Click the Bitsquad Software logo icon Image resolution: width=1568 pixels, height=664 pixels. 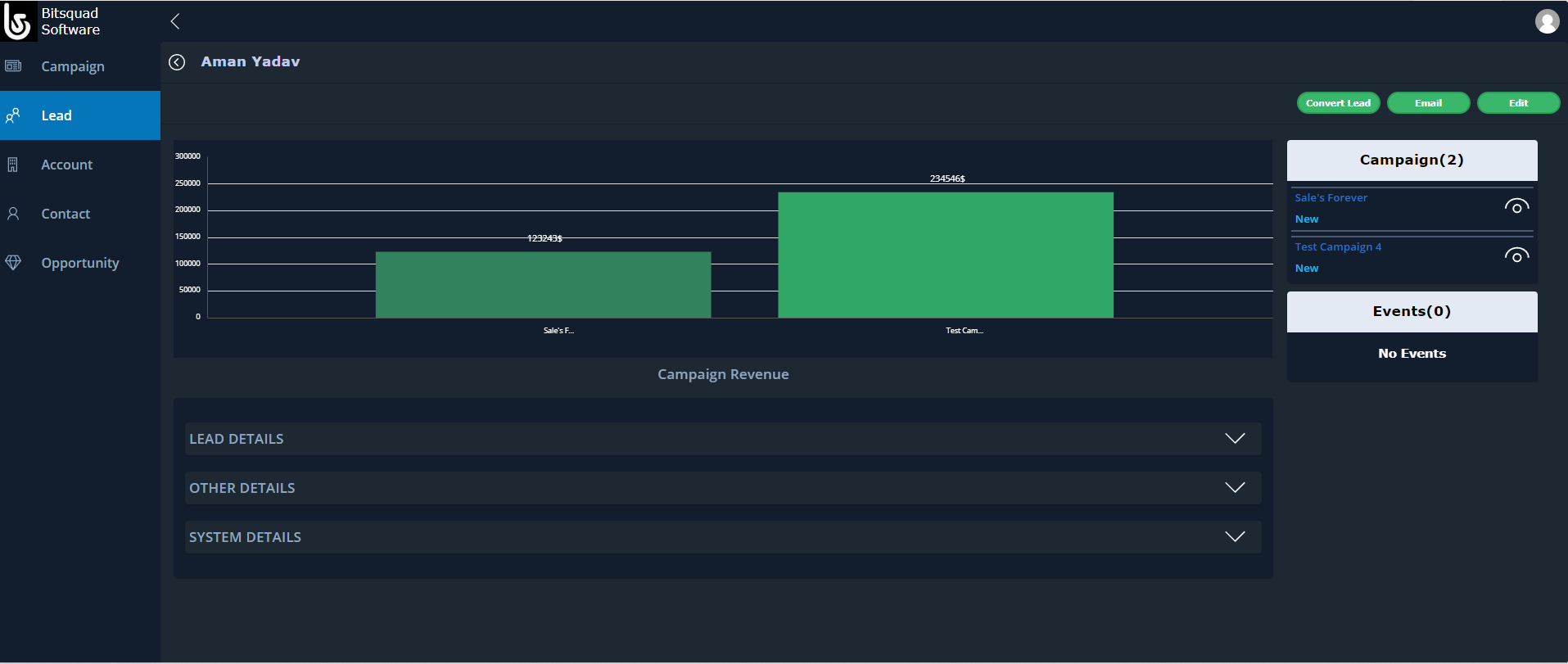18,21
